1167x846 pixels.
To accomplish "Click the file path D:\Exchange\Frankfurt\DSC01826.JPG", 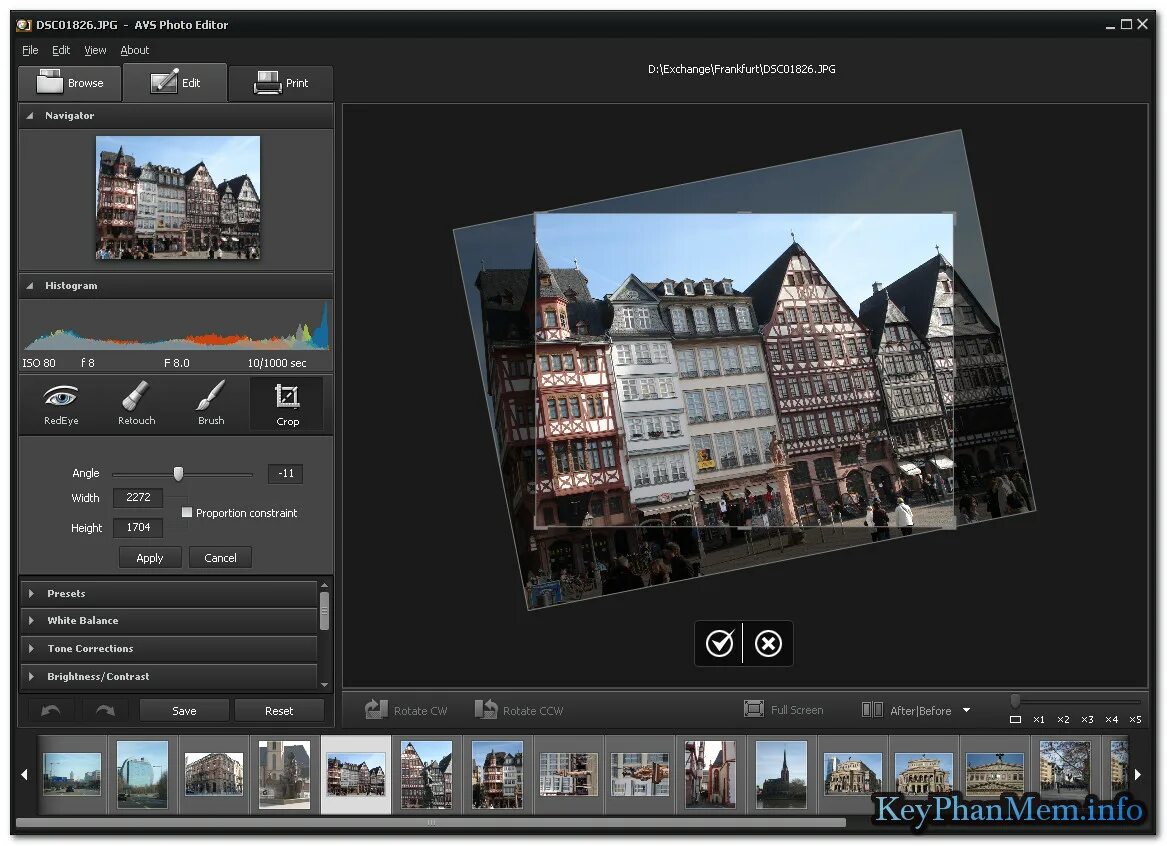I will 741,69.
